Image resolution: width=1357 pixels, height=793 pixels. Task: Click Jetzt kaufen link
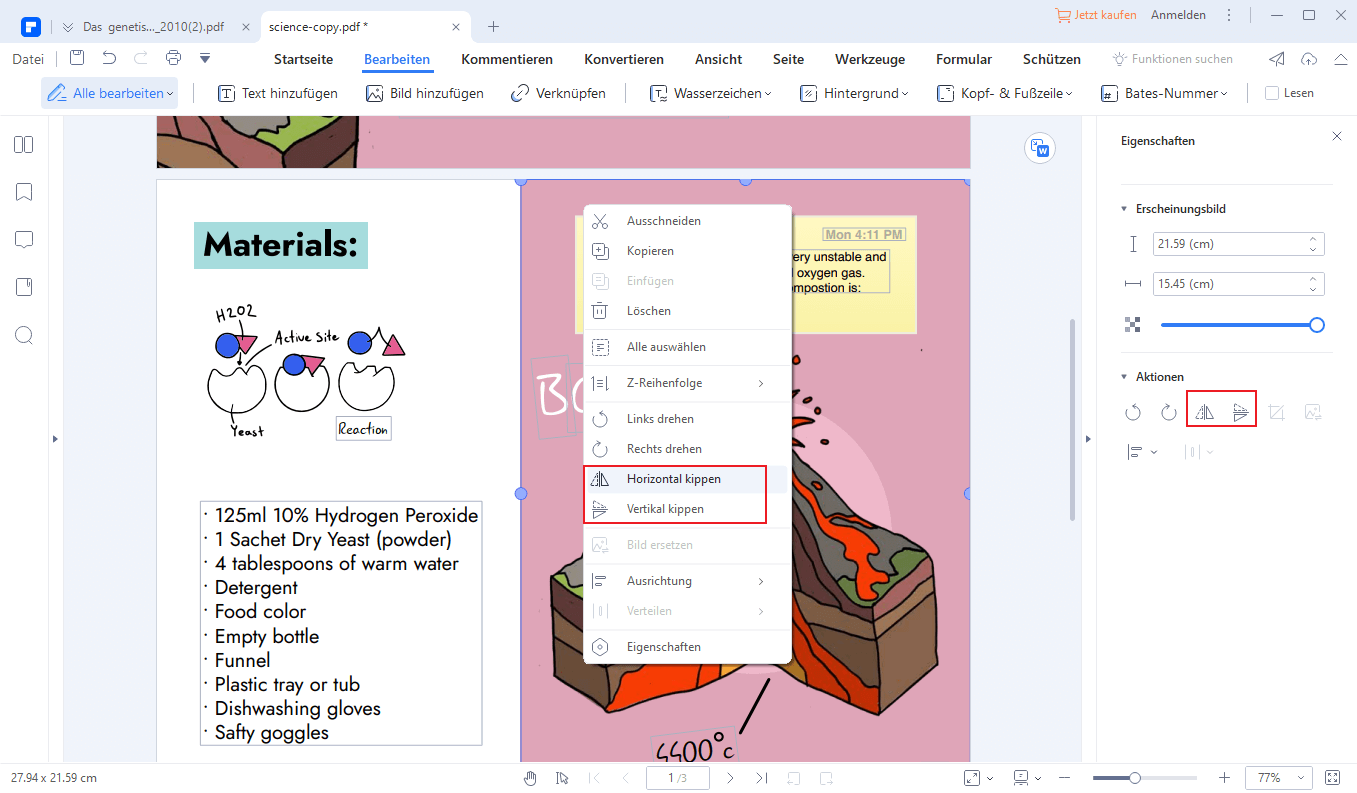point(1095,15)
